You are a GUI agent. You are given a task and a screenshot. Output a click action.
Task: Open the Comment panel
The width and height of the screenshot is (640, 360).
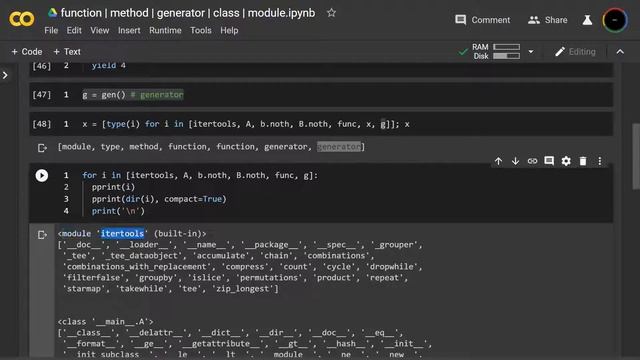(482, 20)
